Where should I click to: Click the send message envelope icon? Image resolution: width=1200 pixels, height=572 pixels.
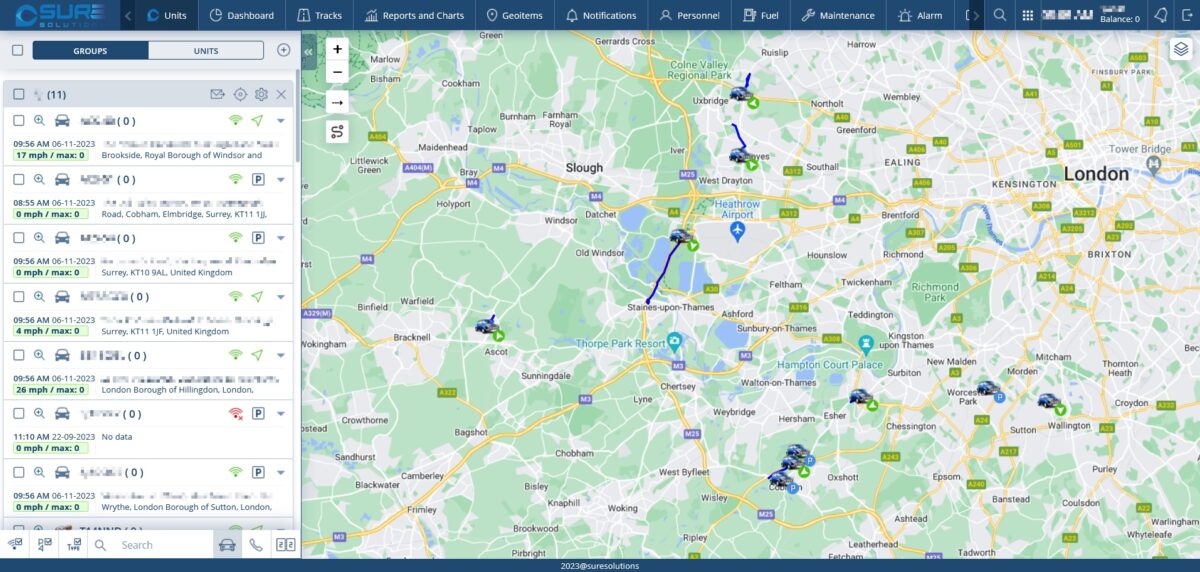pyautogui.click(x=217, y=94)
